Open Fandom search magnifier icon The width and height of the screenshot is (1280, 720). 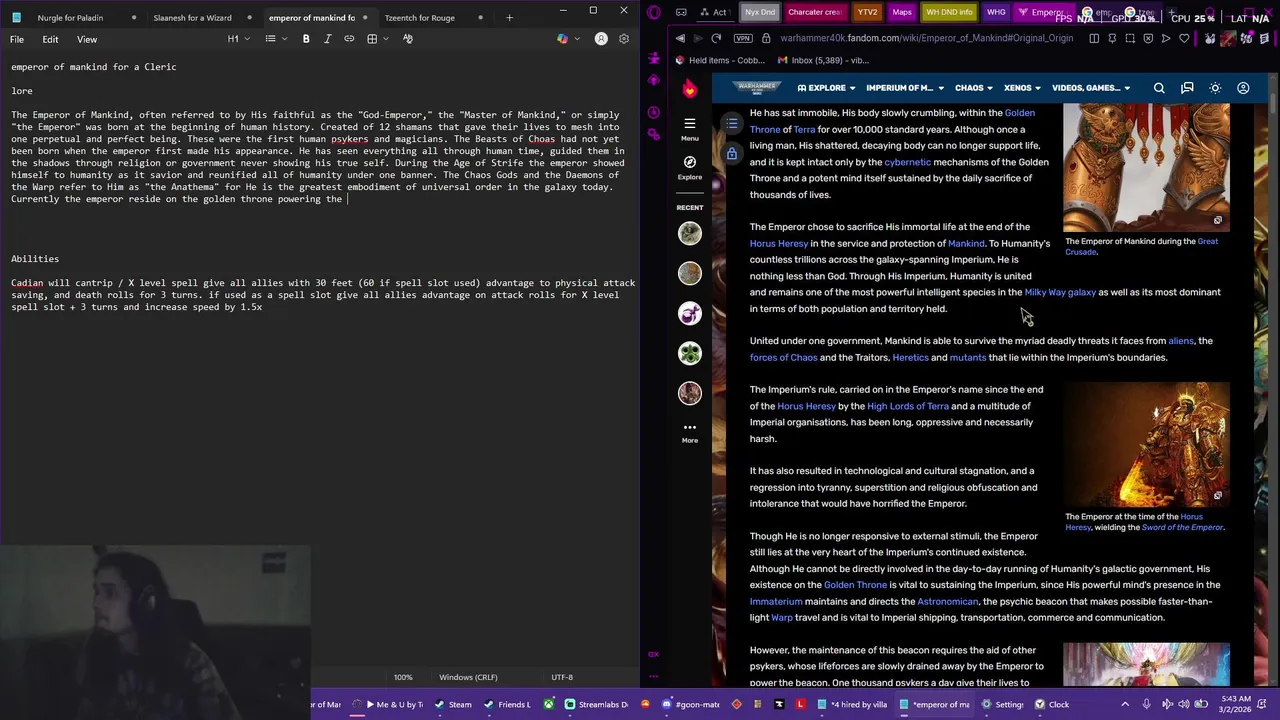(x=1159, y=88)
